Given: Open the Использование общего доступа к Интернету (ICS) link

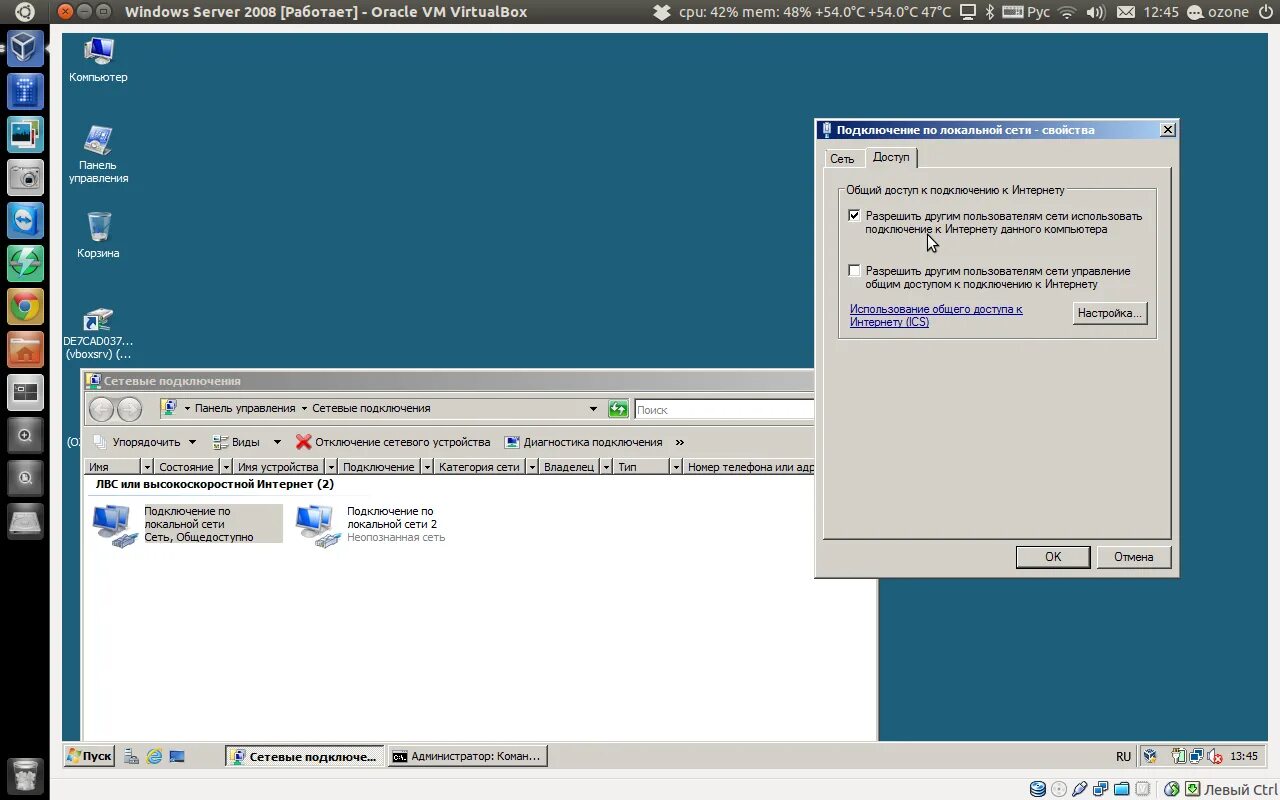Looking at the screenshot, I should tap(936, 316).
